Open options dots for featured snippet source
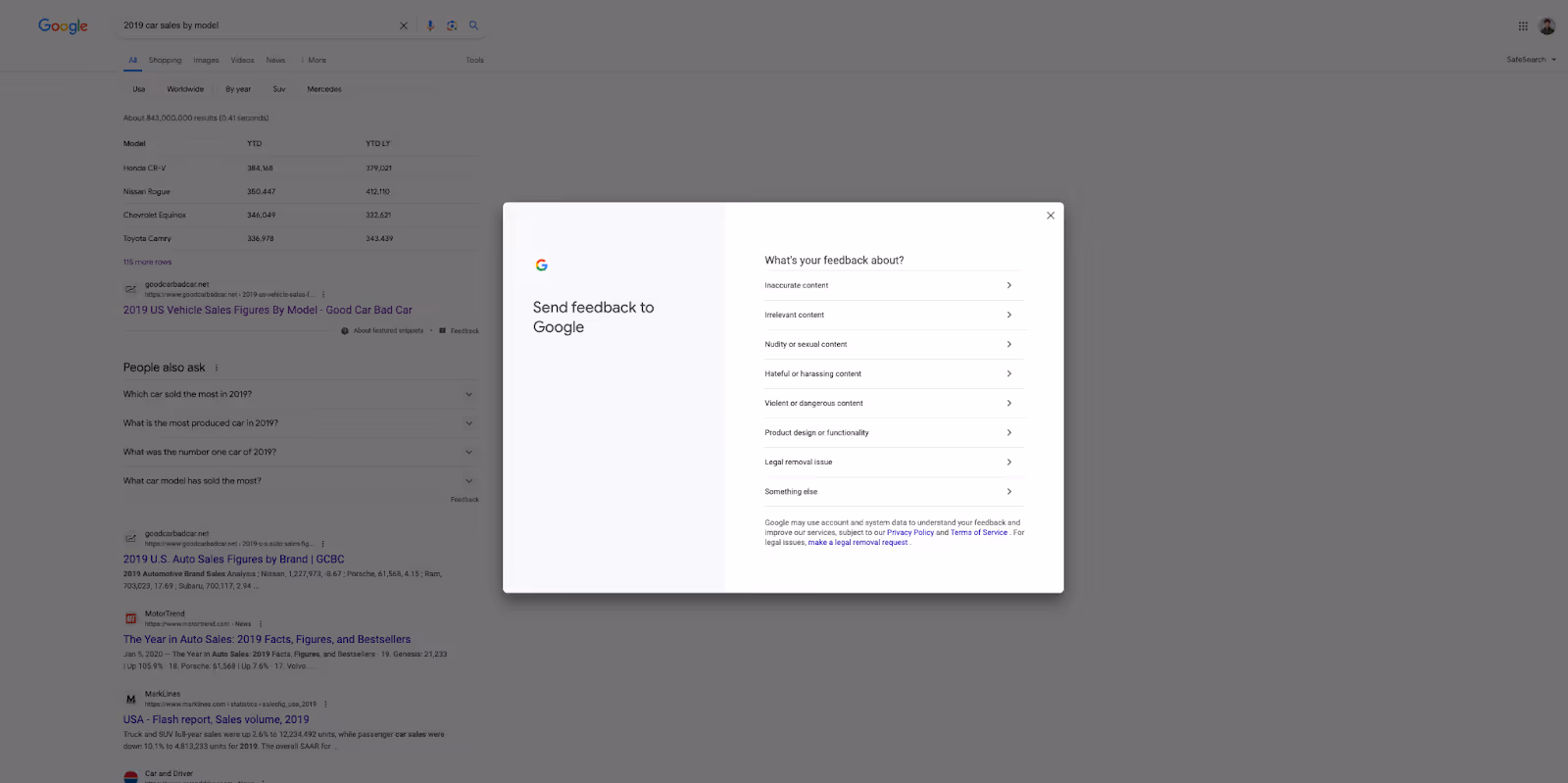 point(323,294)
